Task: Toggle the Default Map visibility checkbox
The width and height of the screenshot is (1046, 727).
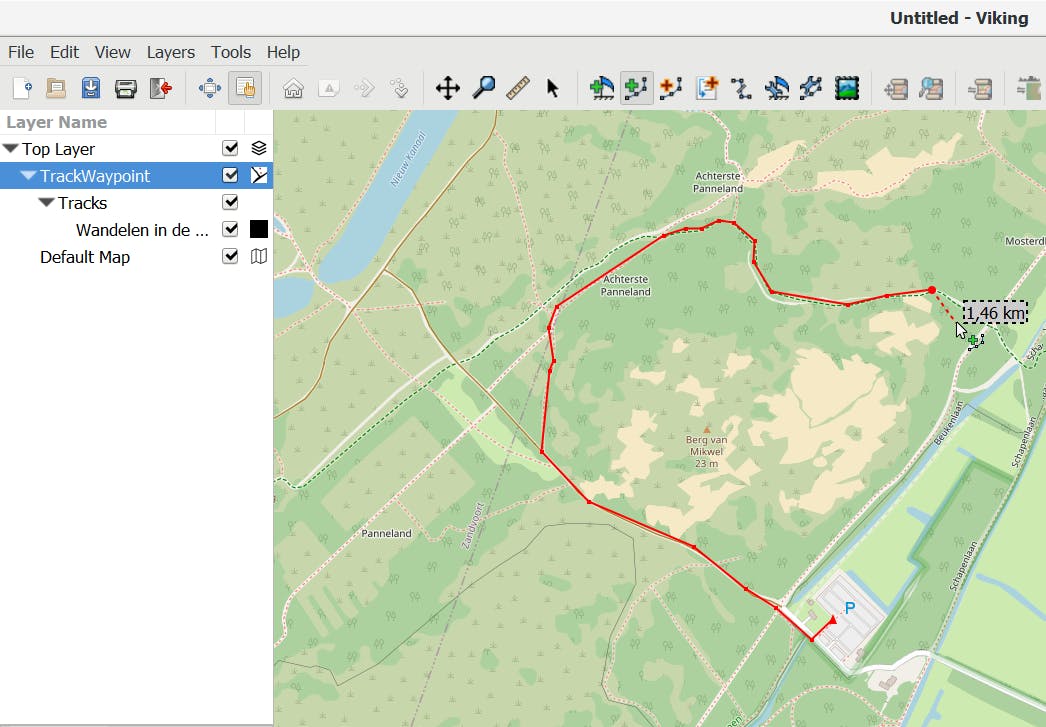Action: (230, 256)
